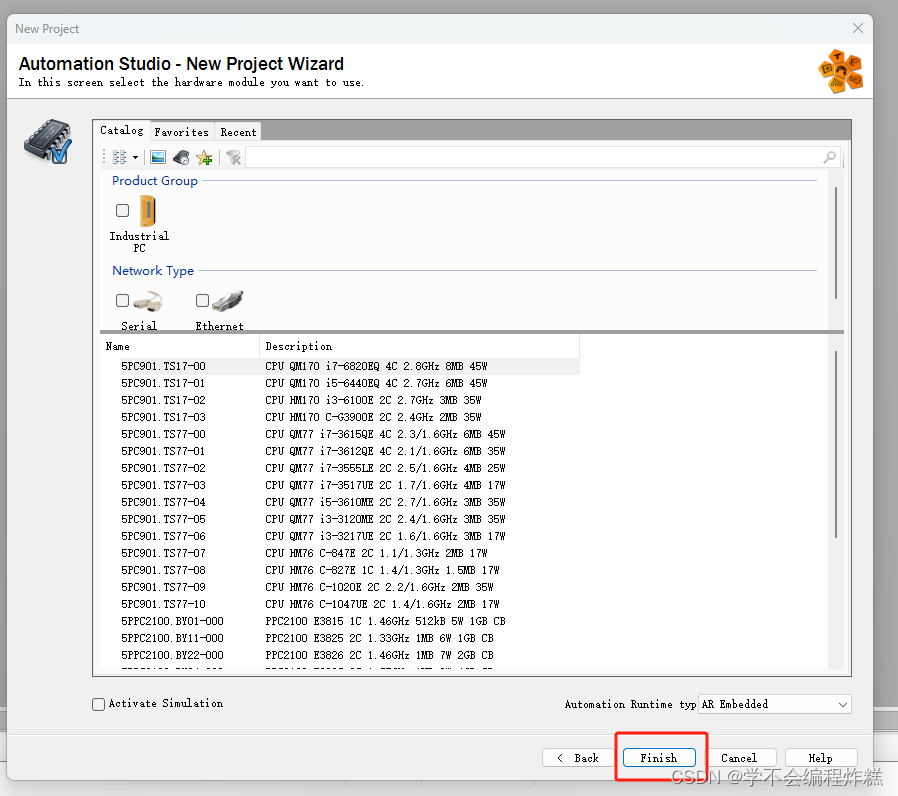Image resolution: width=898 pixels, height=796 pixels.
Task: Click the tree view mode icon in catalog toolbar
Action: pyautogui.click(x=119, y=157)
